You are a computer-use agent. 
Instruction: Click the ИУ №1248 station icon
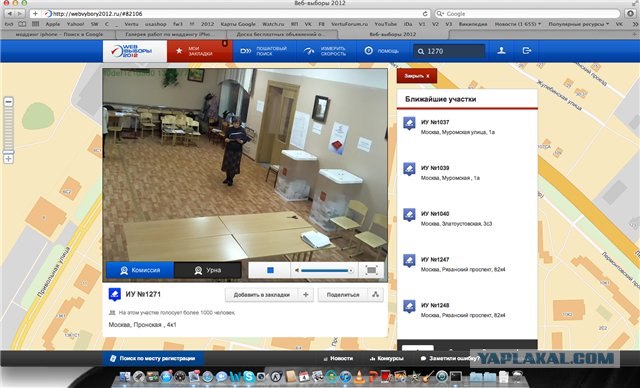(409, 306)
